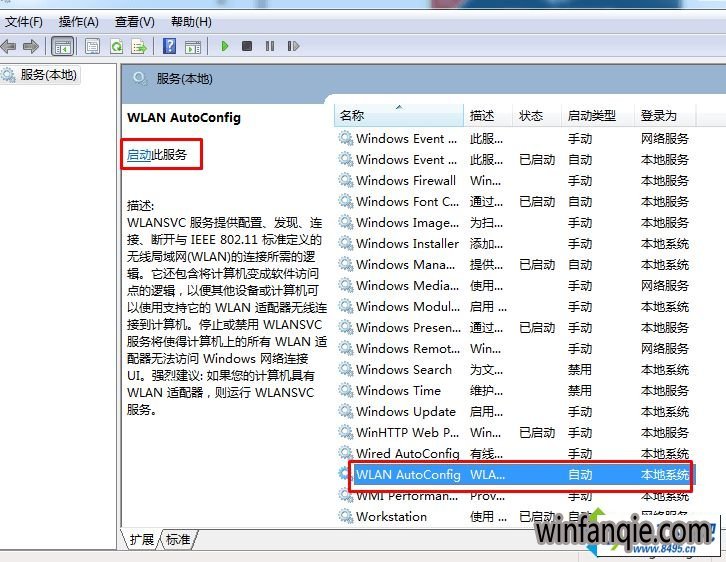Select the Windows Modul... service name

[x=408, y=306]
